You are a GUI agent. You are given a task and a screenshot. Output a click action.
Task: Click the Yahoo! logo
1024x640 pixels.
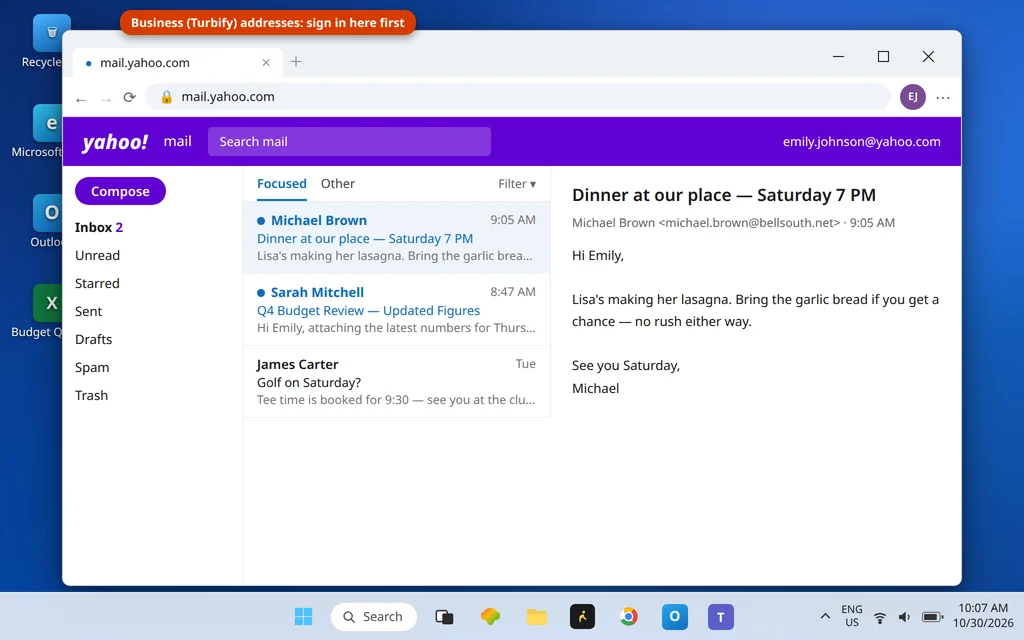[115, 142]
